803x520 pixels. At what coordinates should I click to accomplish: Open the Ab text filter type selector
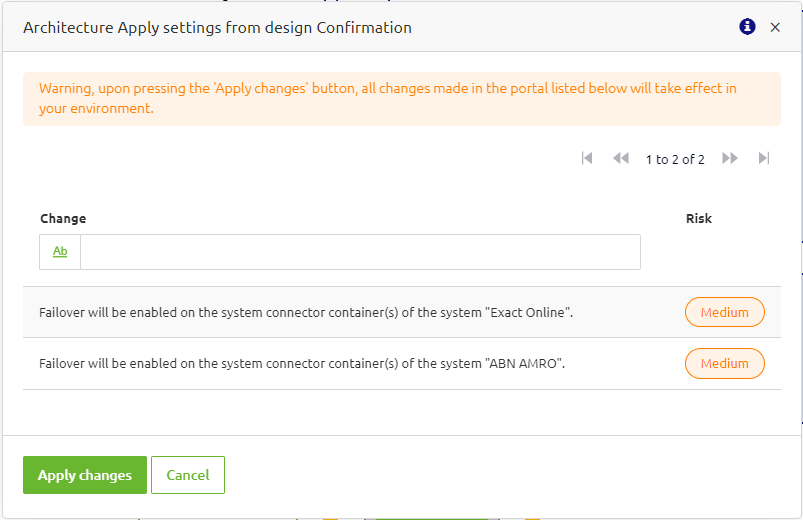click(60, 252)
